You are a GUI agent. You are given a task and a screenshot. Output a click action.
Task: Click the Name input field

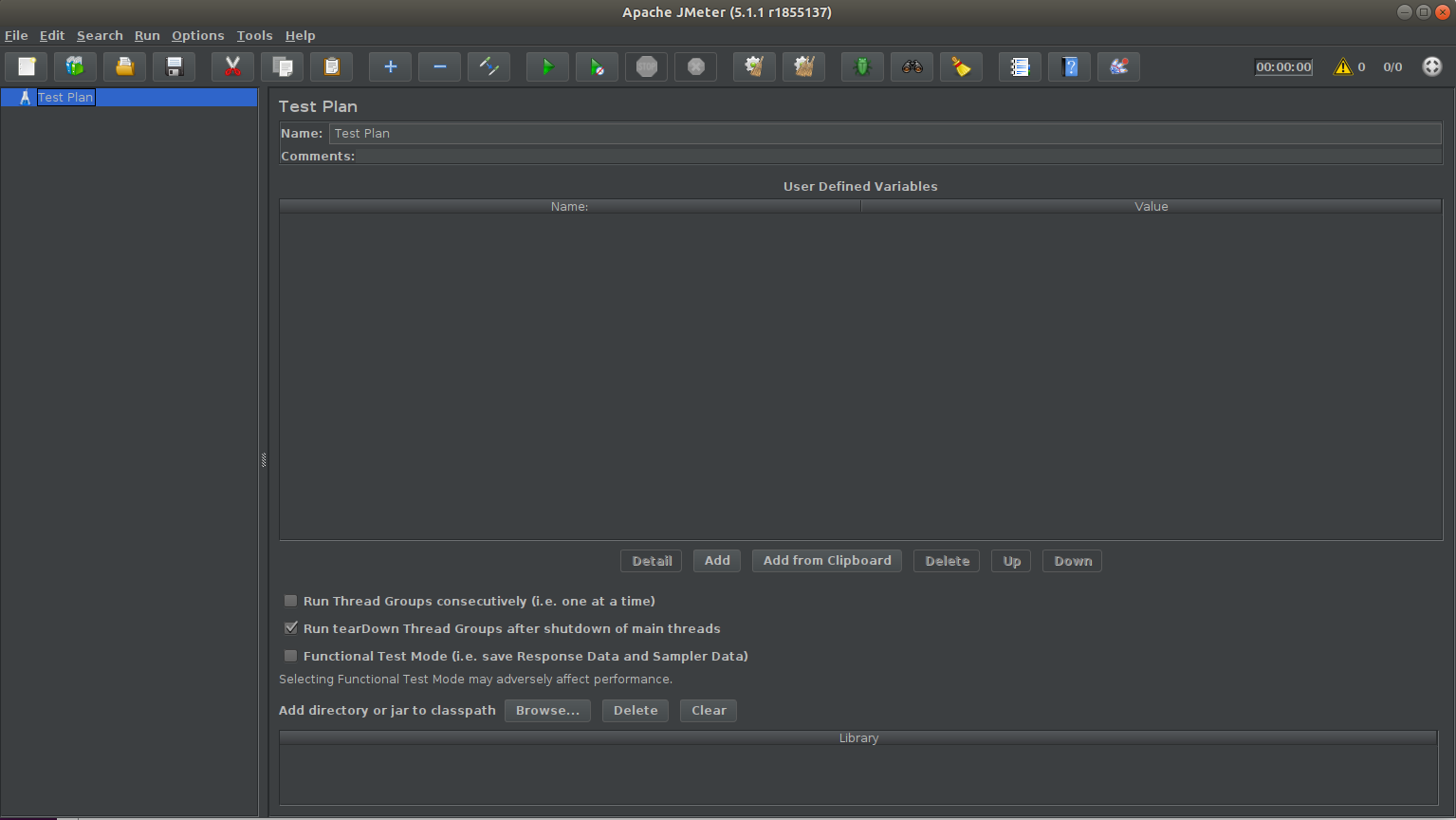(x=885, y=134)
